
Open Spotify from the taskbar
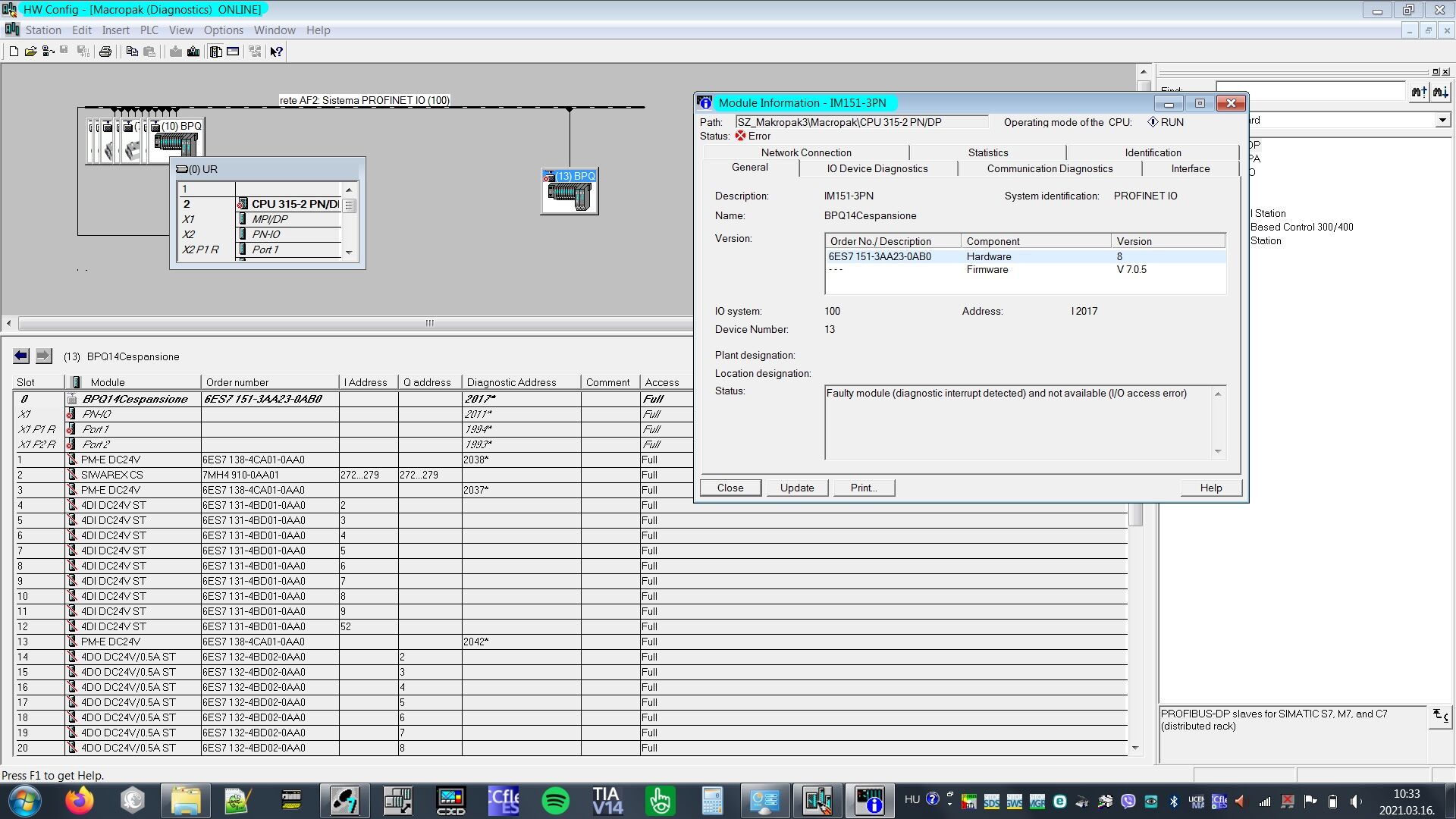556,800
